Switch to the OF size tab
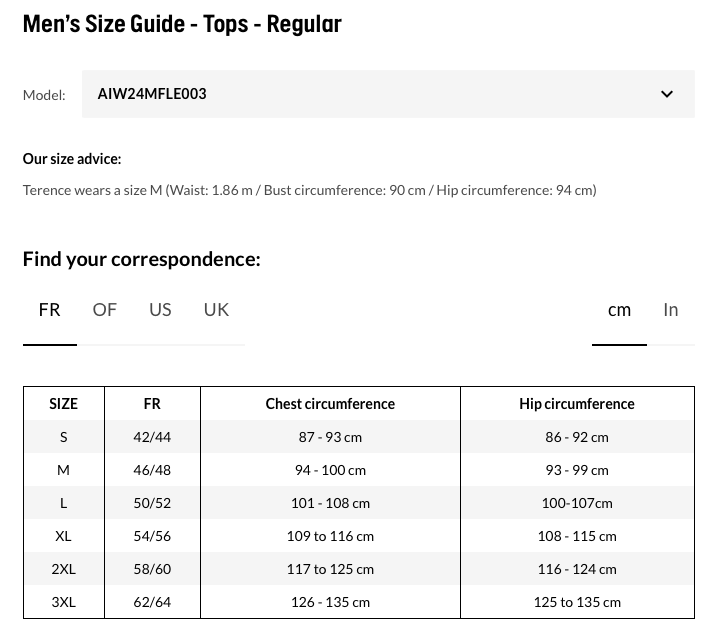The height and width of the screenshot is (629, 708). coord(104,310)
